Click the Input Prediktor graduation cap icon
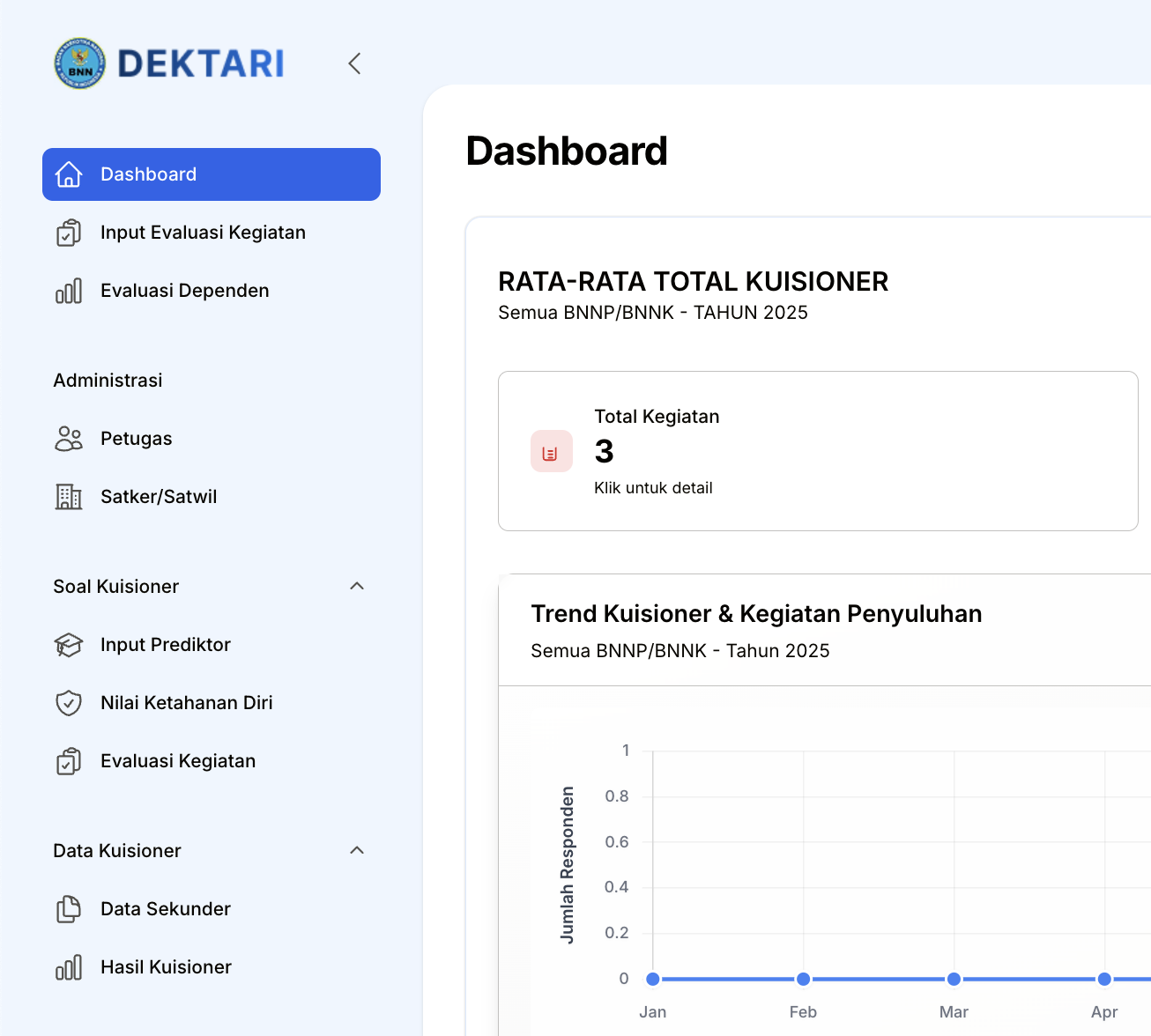Screen dimensions: 1151x1036 [x=69, y=645]
